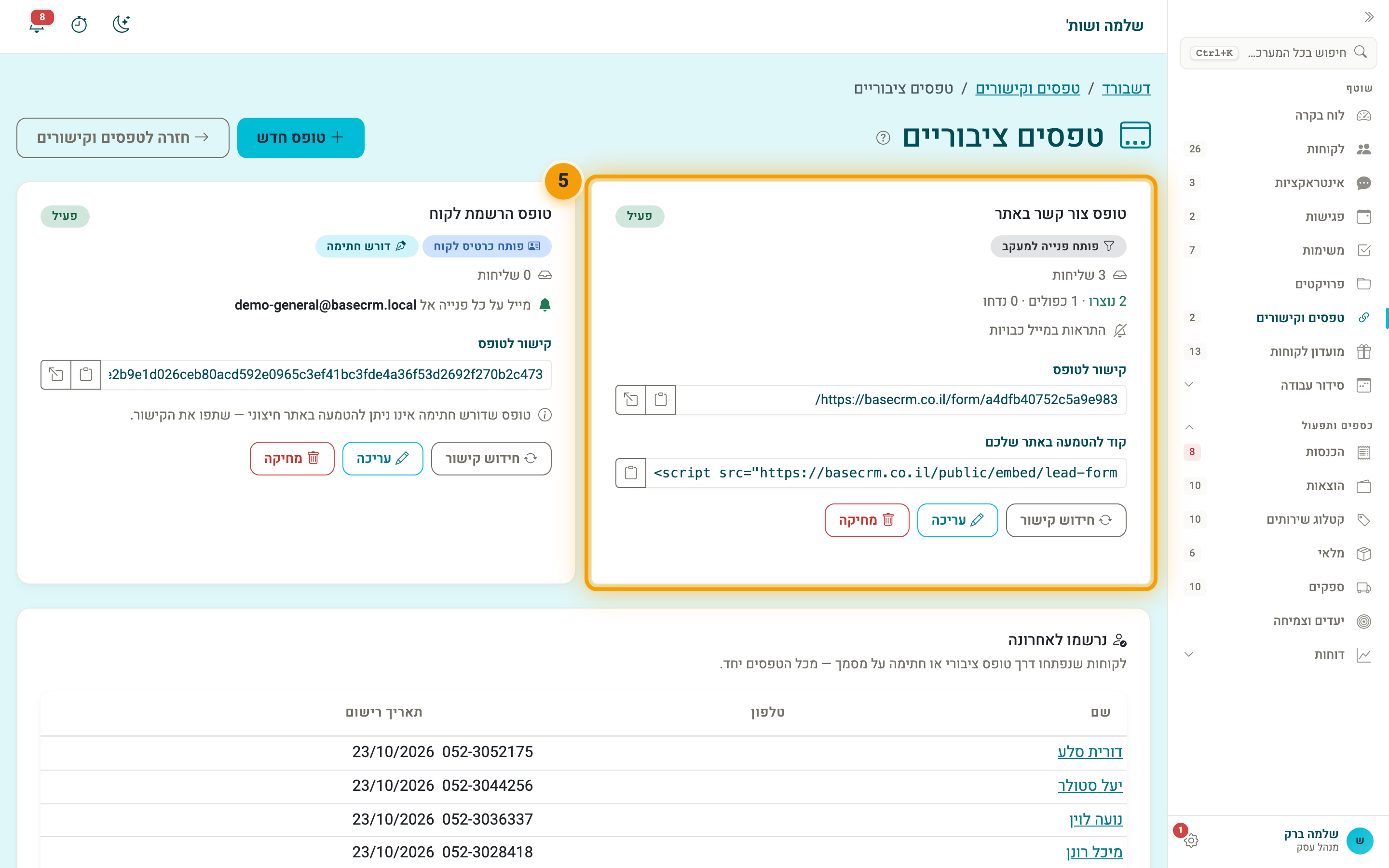Click חידוש קישור for טופס הרשמת לקוח
This screenshot has width=1389, height=868.
tap(491, 458)
